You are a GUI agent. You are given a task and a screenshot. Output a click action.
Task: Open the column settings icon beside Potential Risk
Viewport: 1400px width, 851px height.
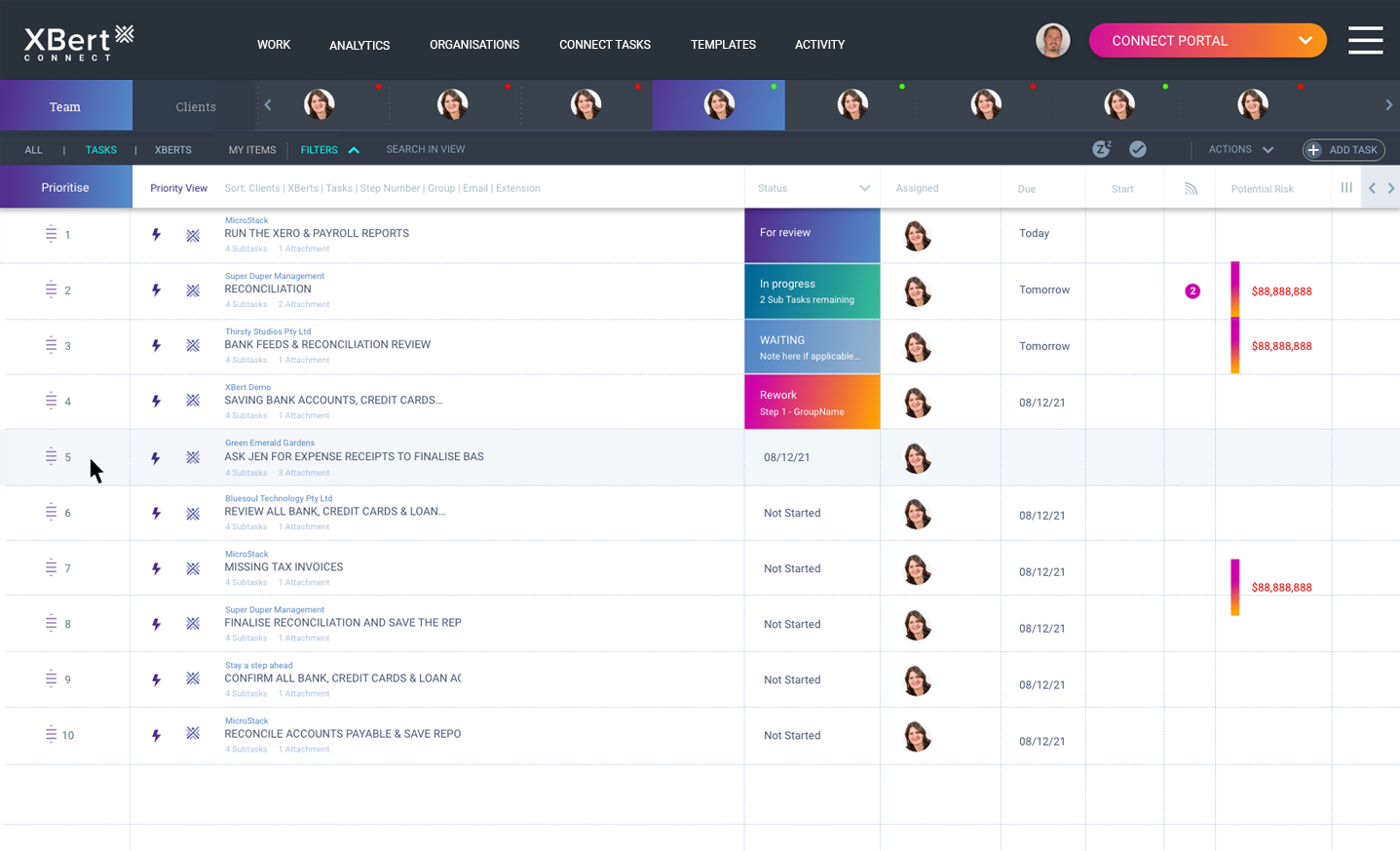(1346, 187)
